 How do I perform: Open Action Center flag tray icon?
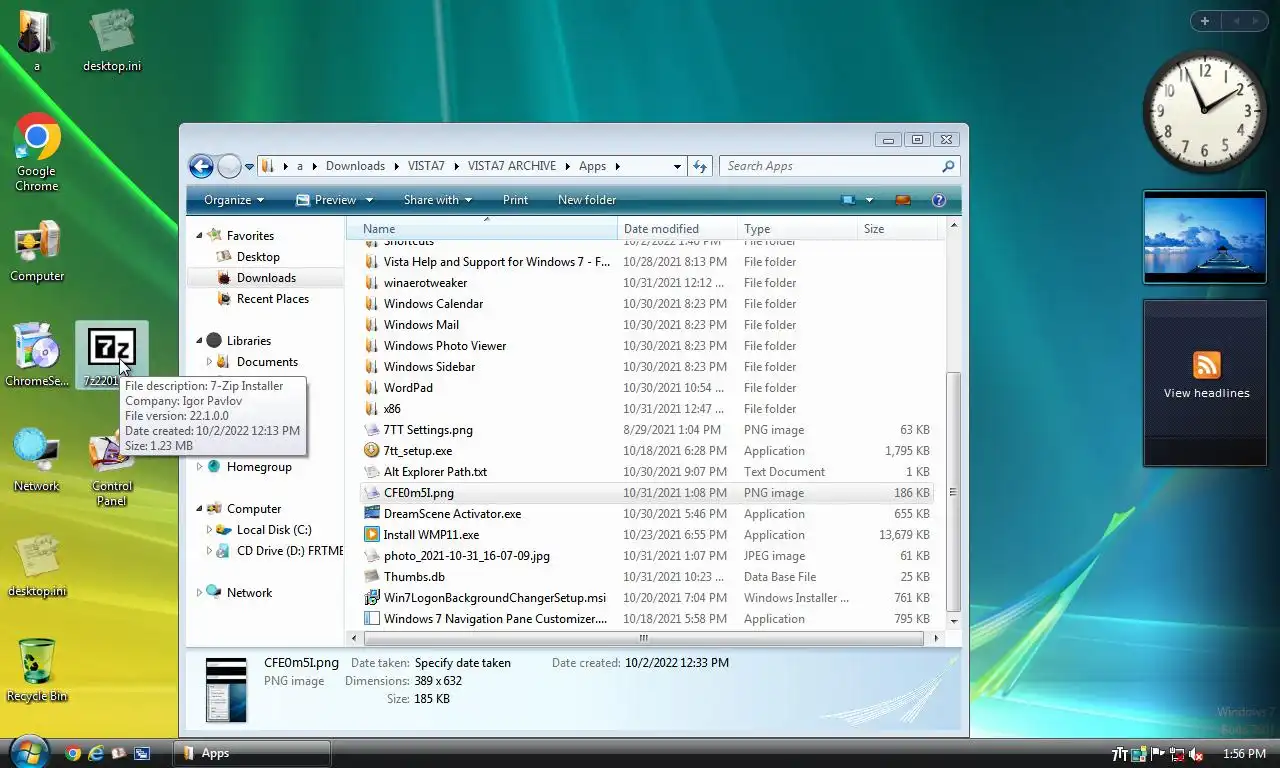pos(1158,754)
